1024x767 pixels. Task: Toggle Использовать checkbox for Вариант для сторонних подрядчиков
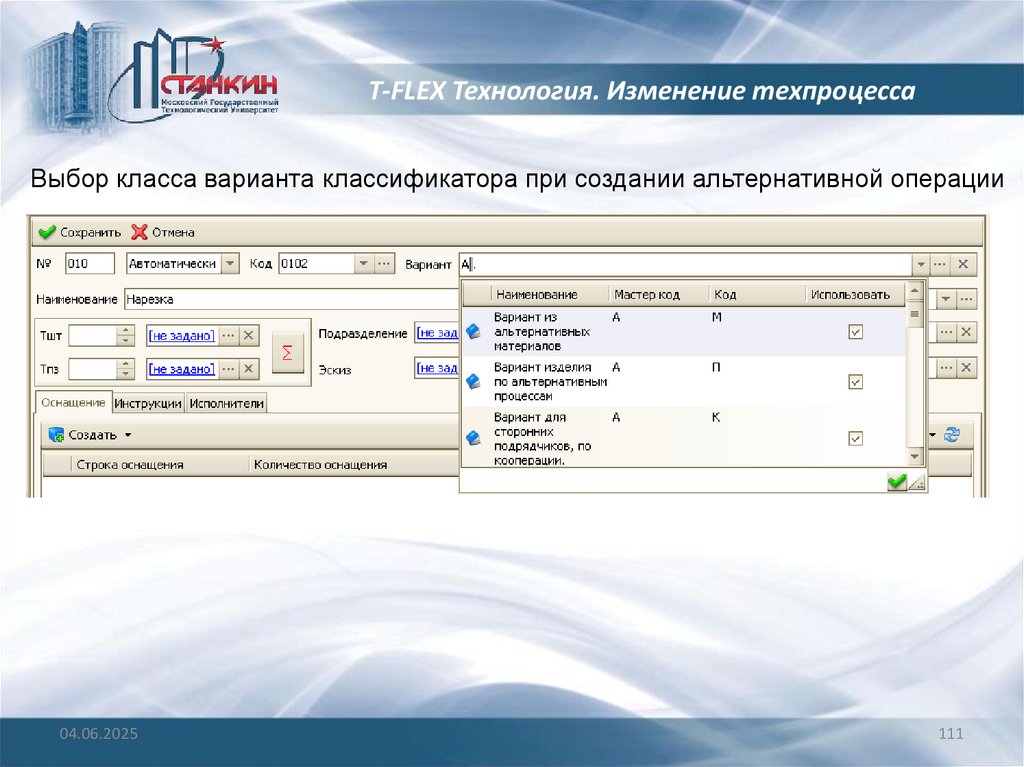tap(856, 438)
